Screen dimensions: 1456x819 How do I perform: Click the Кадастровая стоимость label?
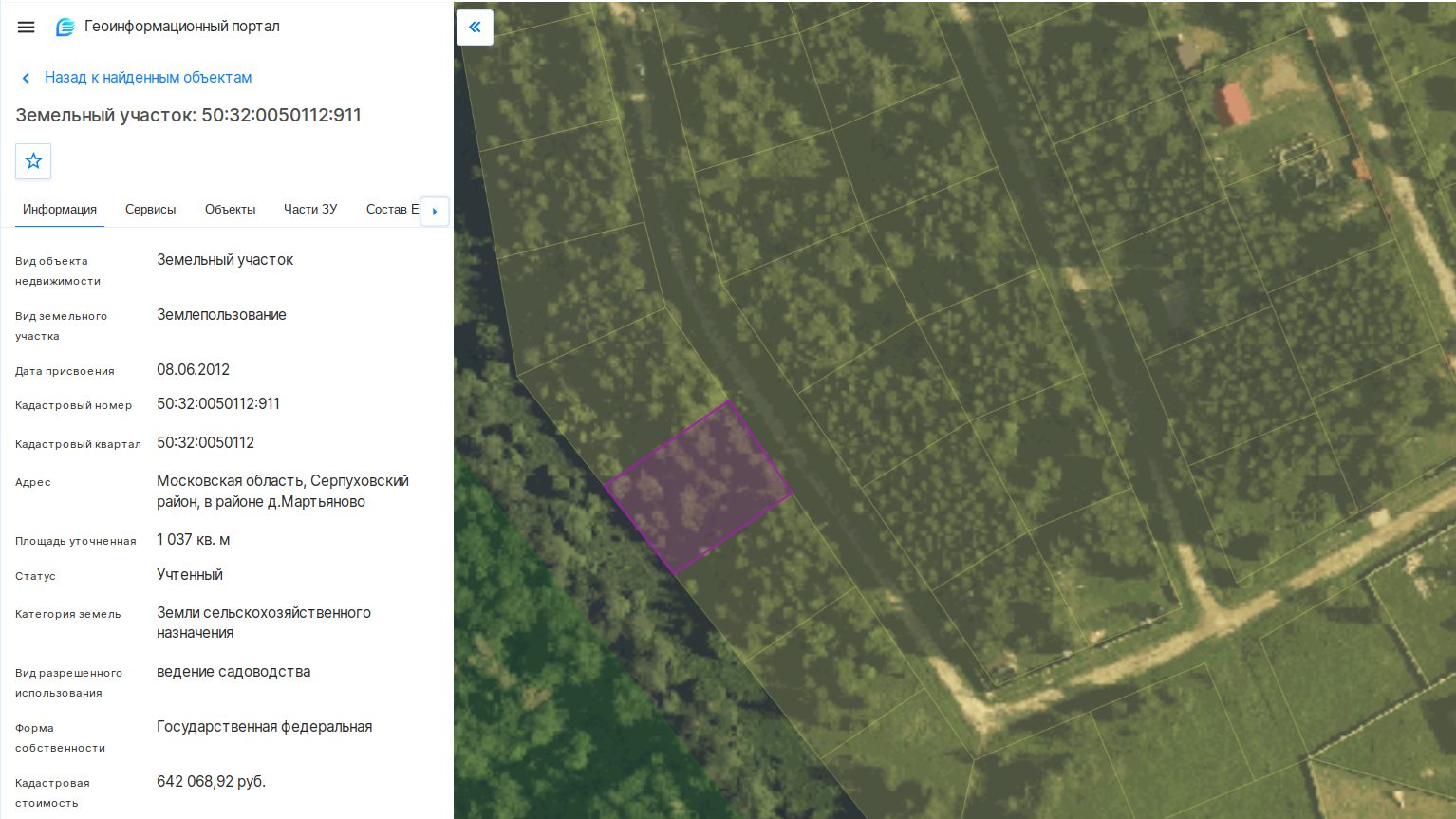(x=53, y=792)
